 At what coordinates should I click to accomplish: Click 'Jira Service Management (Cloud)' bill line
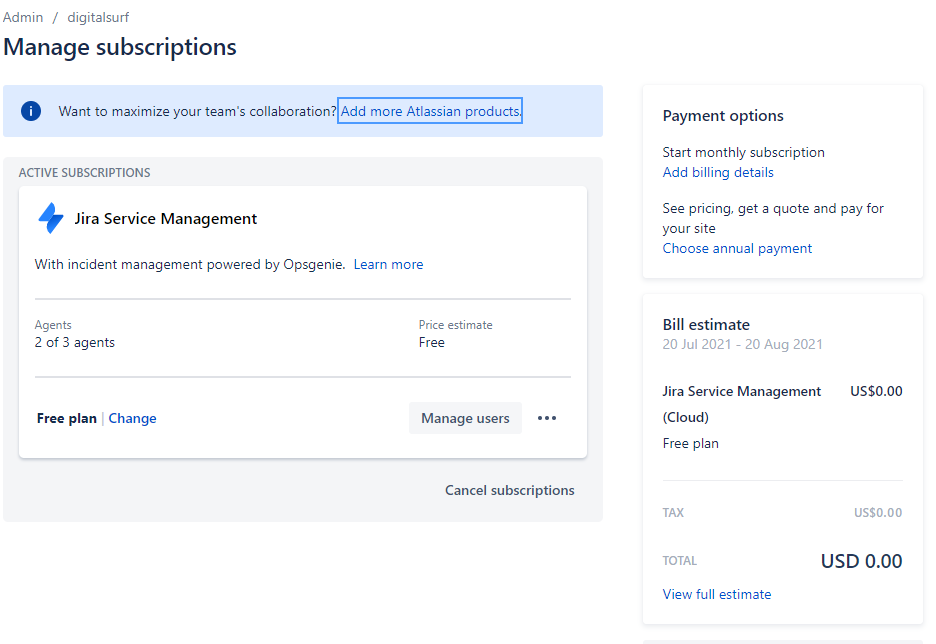742,404
